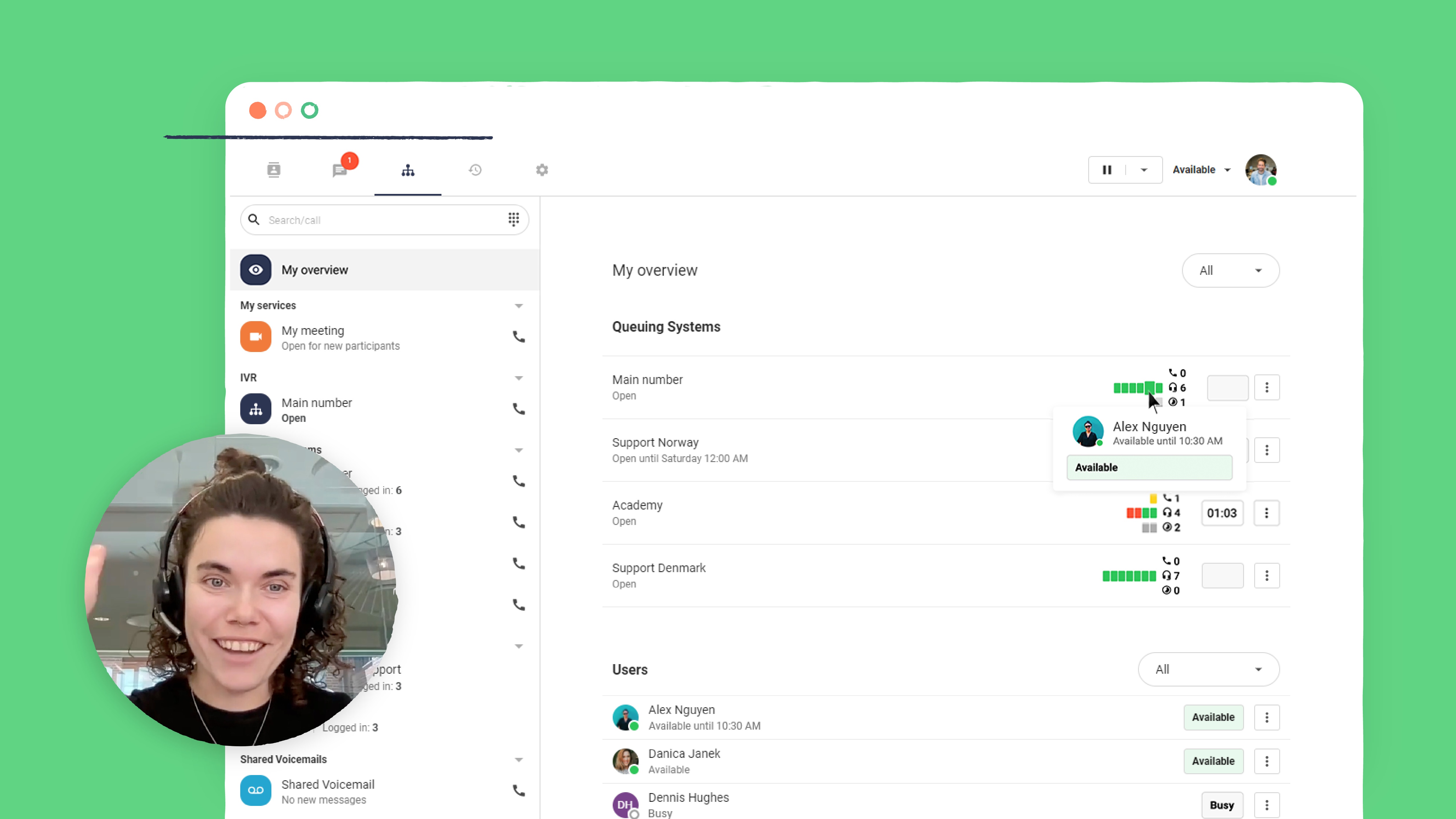Toggle Alex Nguyen's Available status button
This screenshot has height=819, width=1456.
[x=1213, y=717]
